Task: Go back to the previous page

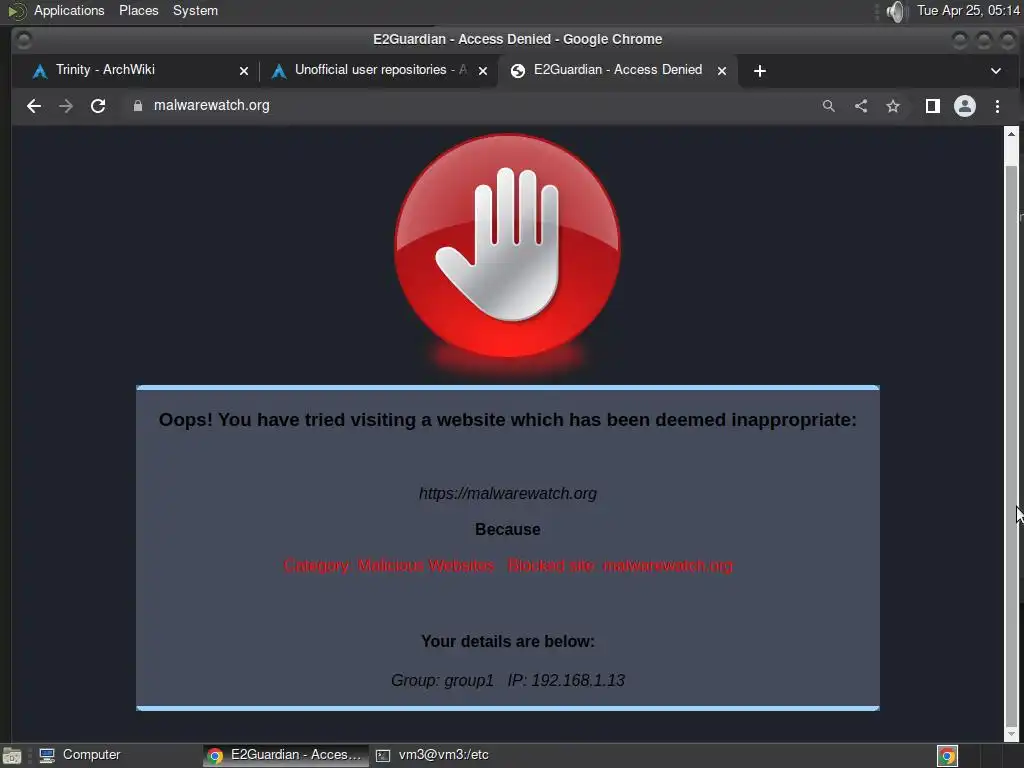Action: [x=34, y=106]
